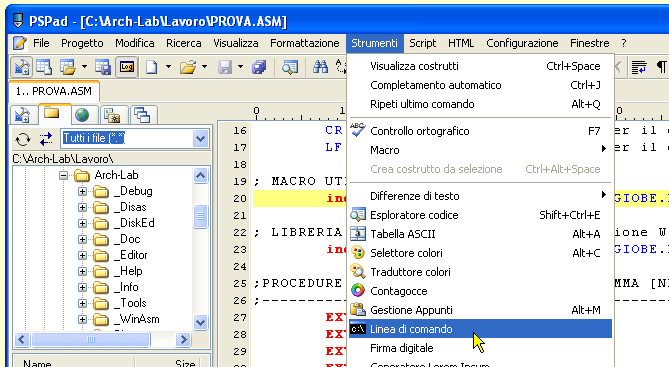Image resolution: width=669 pixels, height=367 pixels.
Task: Open the recent files dropdown arrow
Action: [x=204, y=67]
